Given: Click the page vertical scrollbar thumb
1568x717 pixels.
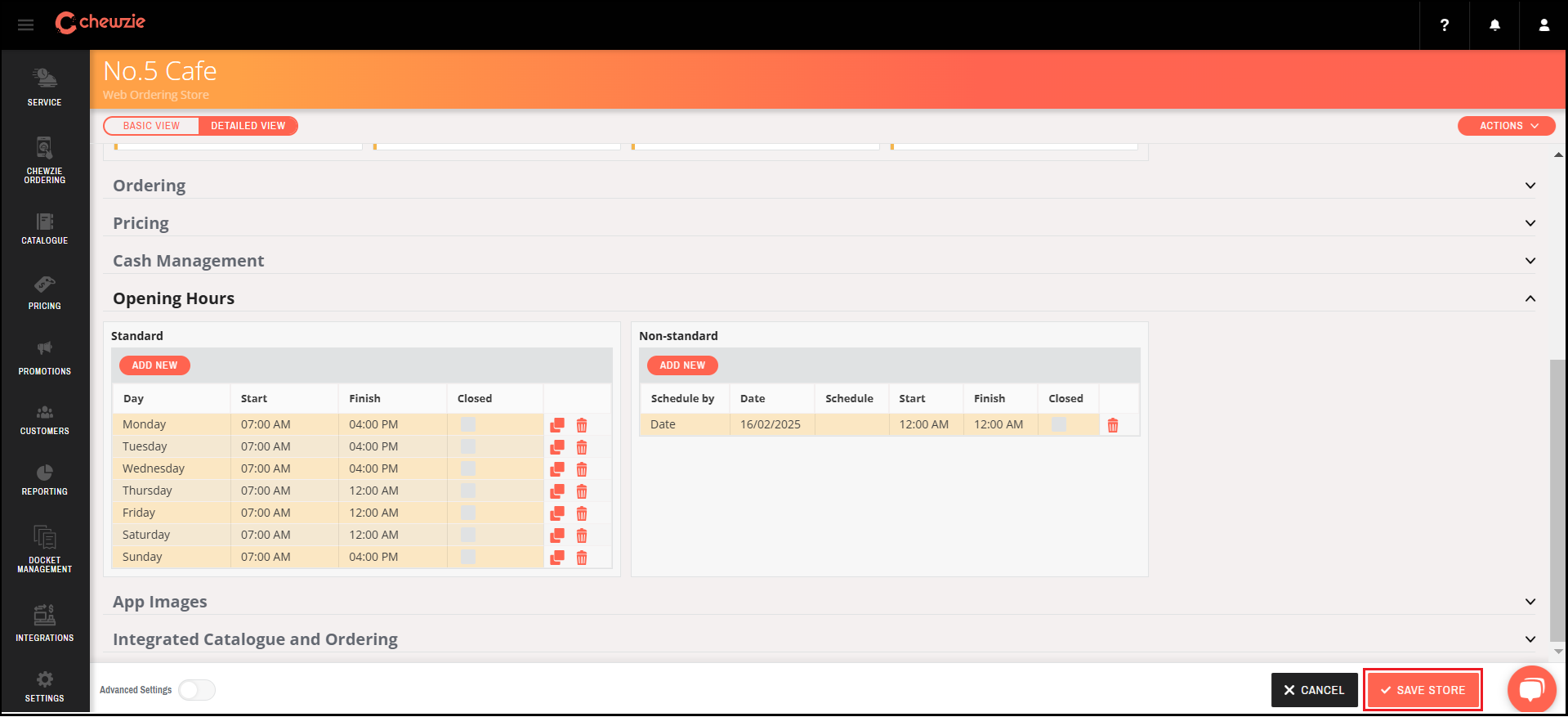Looking at the screenshot, I should click(x=1558, y=500).
